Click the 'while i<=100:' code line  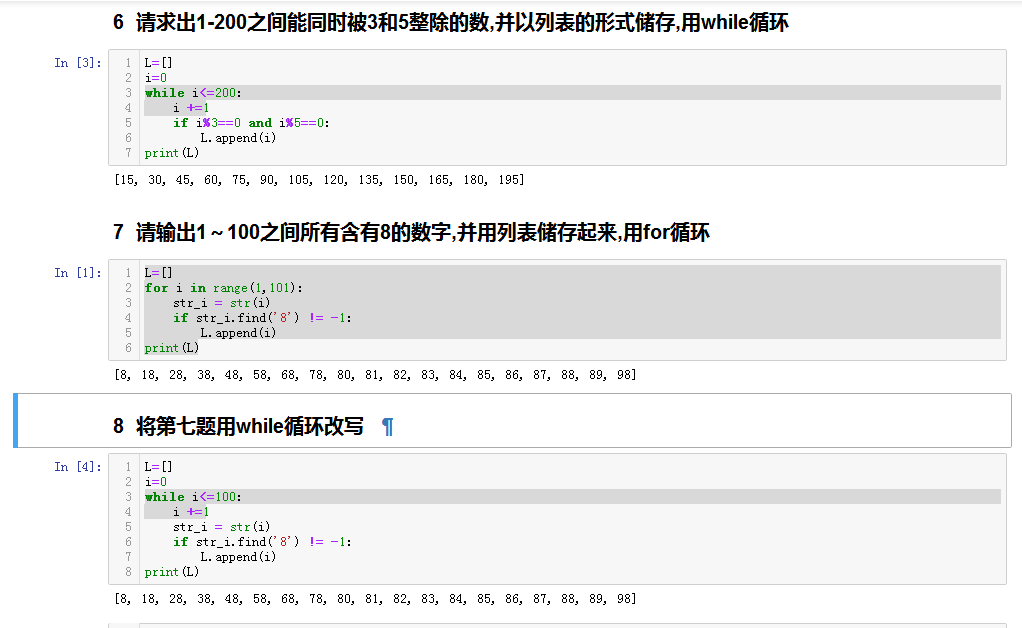[193, 496]
